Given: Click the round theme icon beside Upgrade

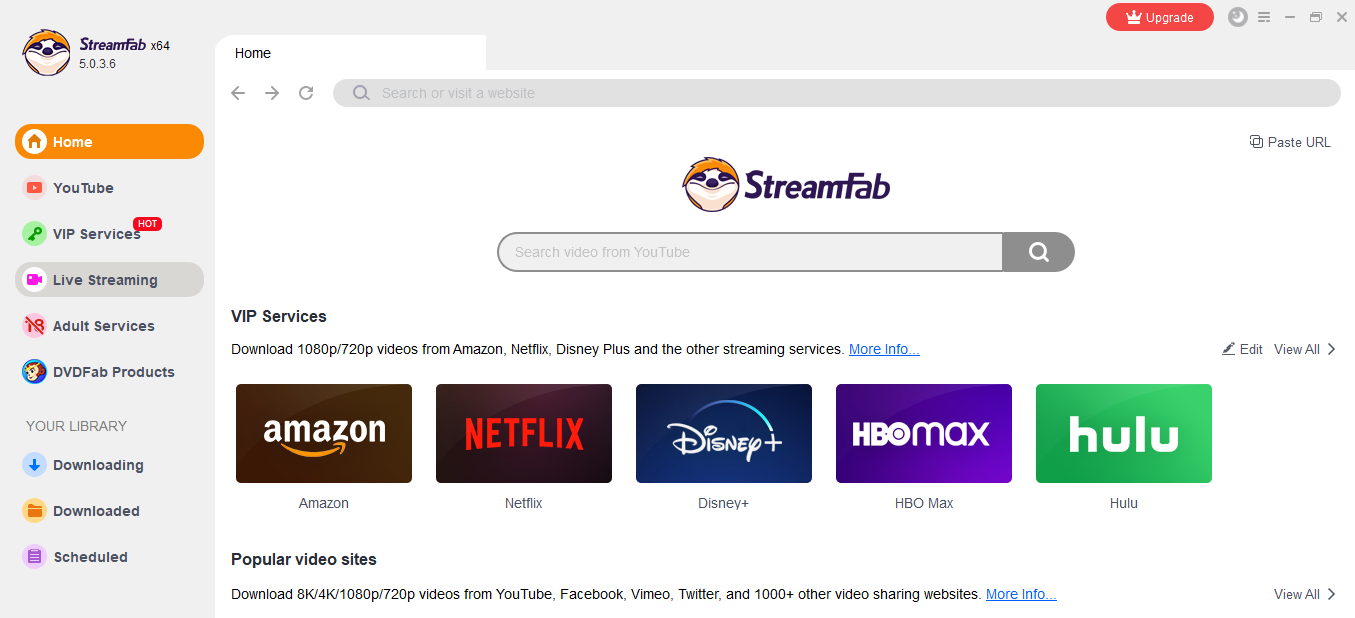Looking at the screenshot, I should pyautogui.click(x=1238, y=17).
